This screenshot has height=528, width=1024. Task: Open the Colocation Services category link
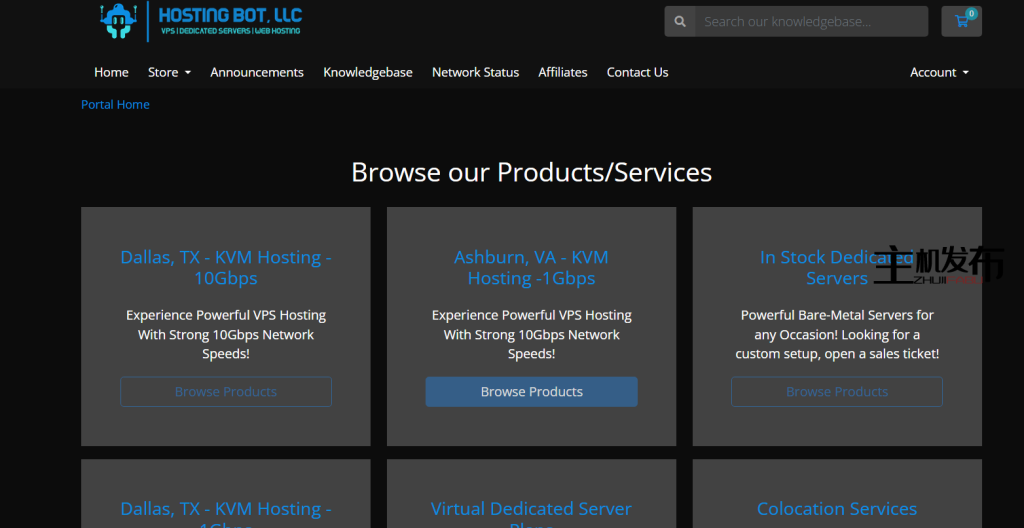837,509
